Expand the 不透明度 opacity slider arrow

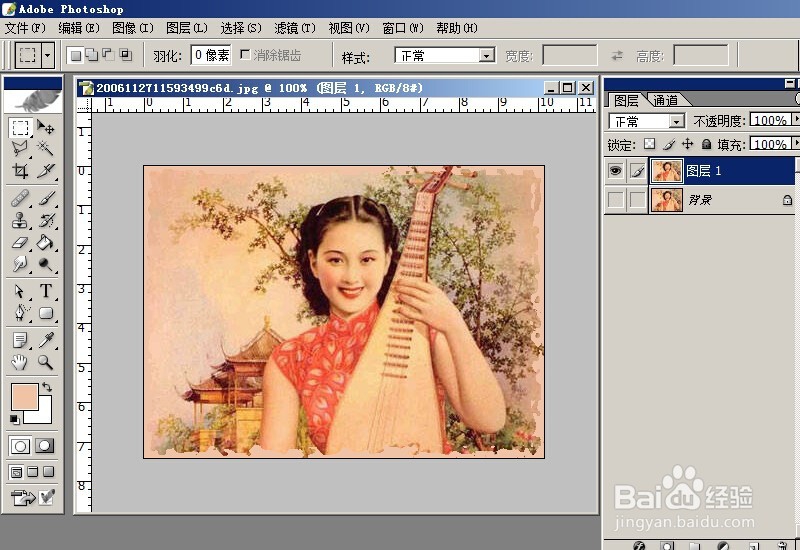point(795,120)
